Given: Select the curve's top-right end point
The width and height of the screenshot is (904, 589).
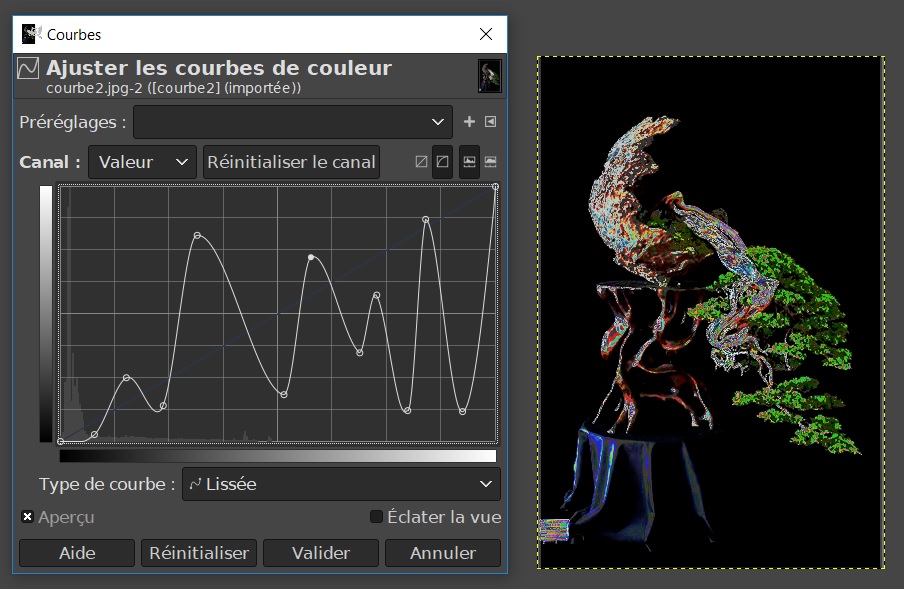Looking at the screenshot, I should pyautogui.click(x=495, y=187).
